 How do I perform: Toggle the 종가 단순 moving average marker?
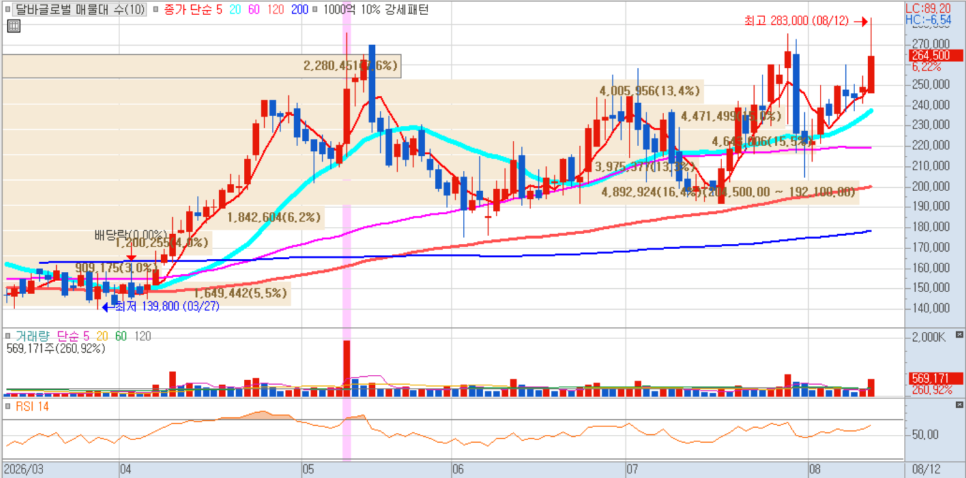pos(156,10)
